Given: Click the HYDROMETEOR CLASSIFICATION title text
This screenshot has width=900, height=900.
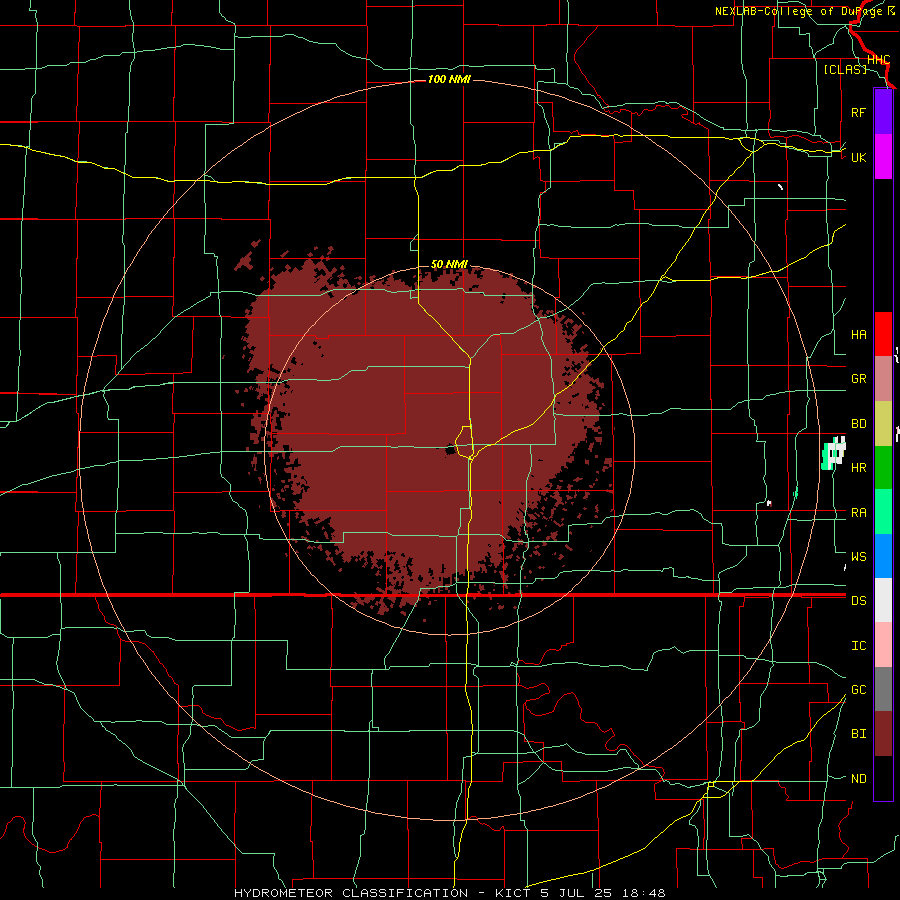Looking at the screenshot, I should coord(351,893).
